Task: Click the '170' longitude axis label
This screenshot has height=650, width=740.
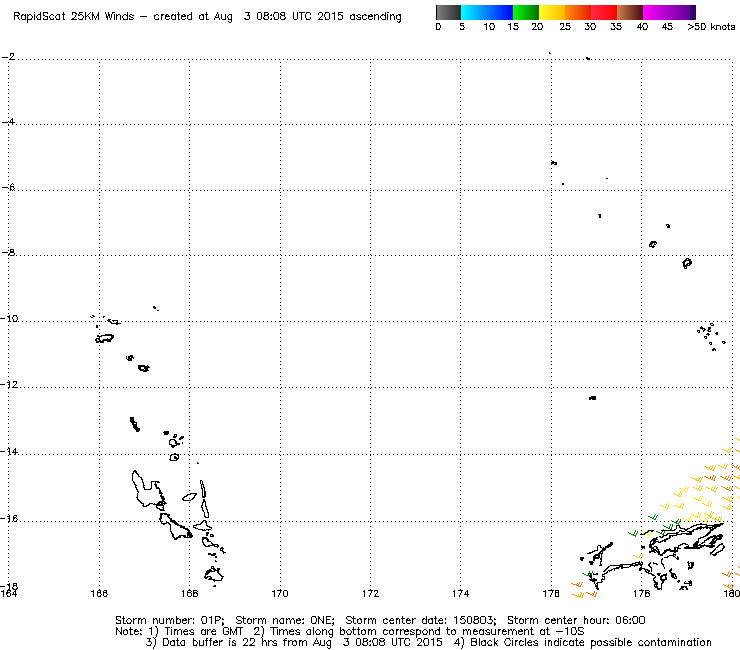Action: [x=280, y=593]
